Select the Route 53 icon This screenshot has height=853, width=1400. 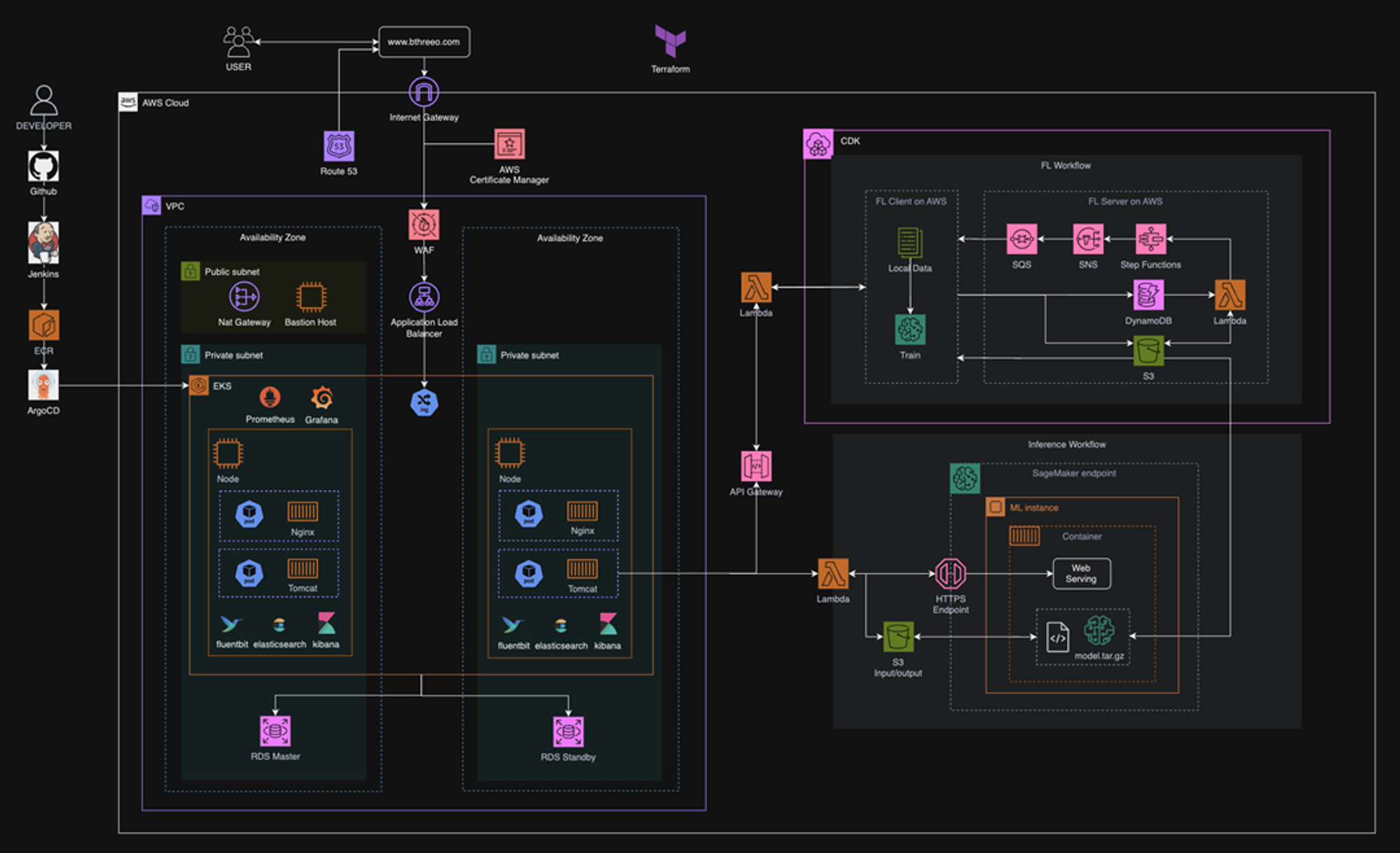point(339,146)
